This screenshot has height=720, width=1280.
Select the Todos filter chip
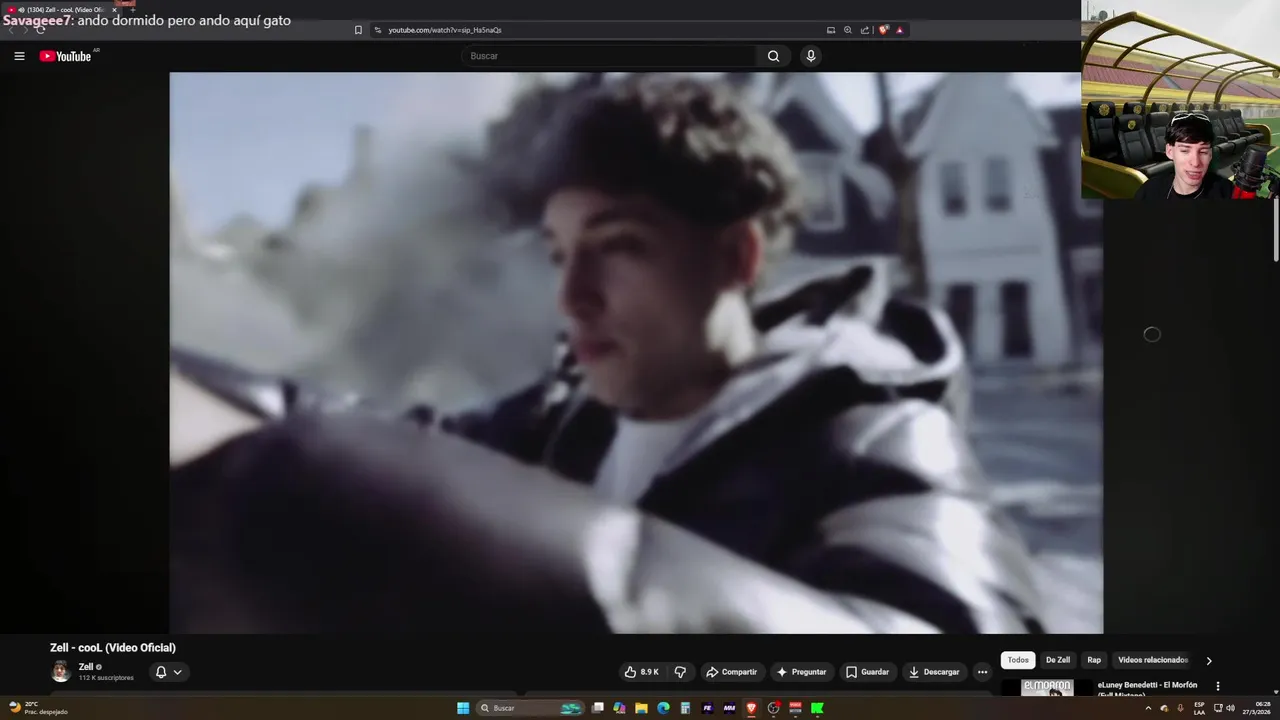[x=1018, y=660]
